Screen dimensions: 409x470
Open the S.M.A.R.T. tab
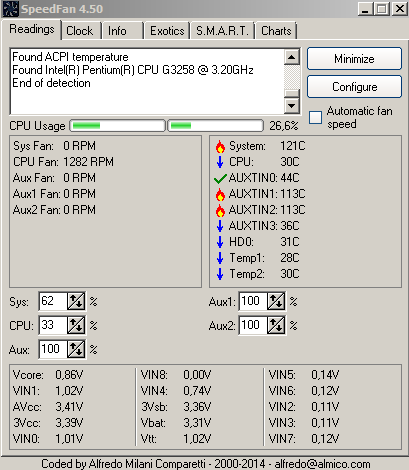pos(222,31)
